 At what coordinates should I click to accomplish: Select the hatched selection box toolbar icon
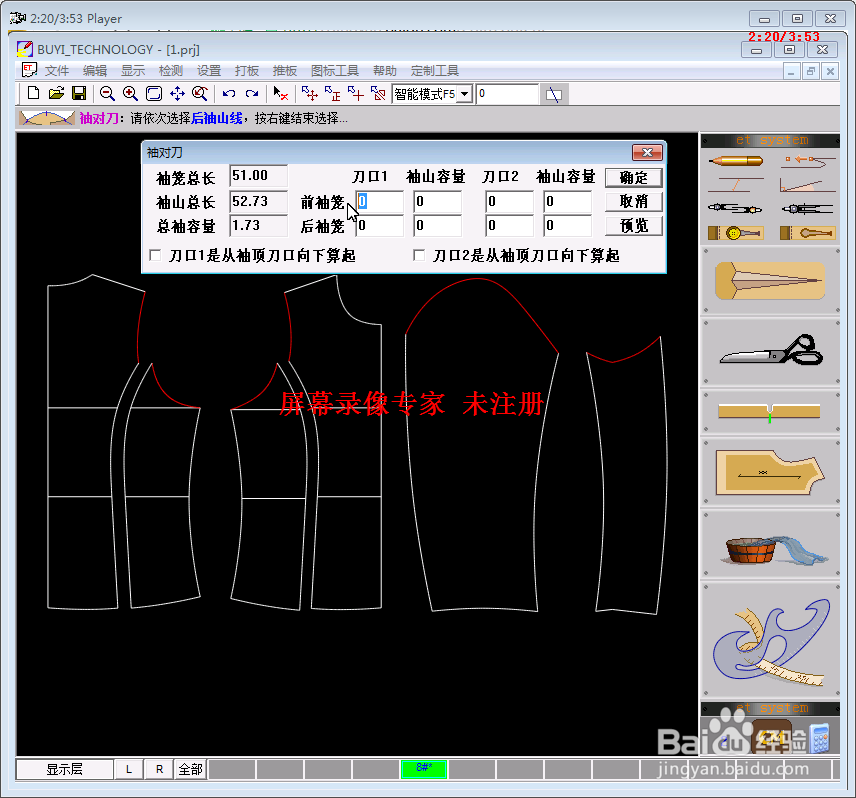point(378,94)
